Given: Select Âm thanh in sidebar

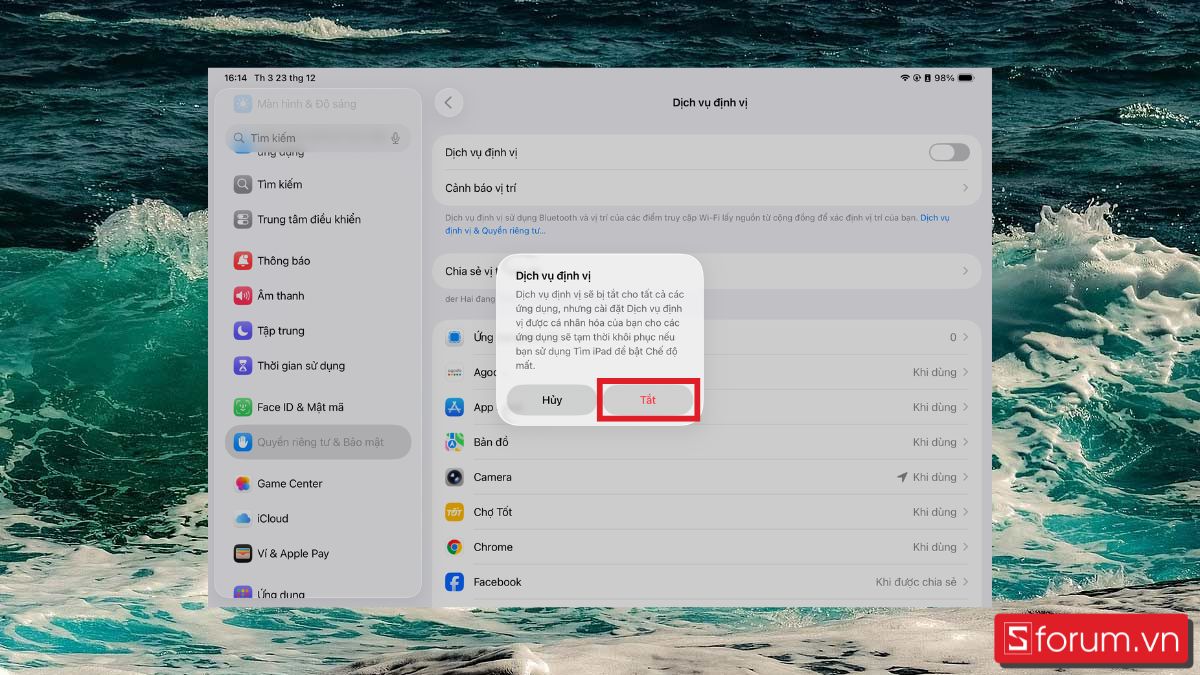Looking at the screenshot, I should [x=318, y=296].
